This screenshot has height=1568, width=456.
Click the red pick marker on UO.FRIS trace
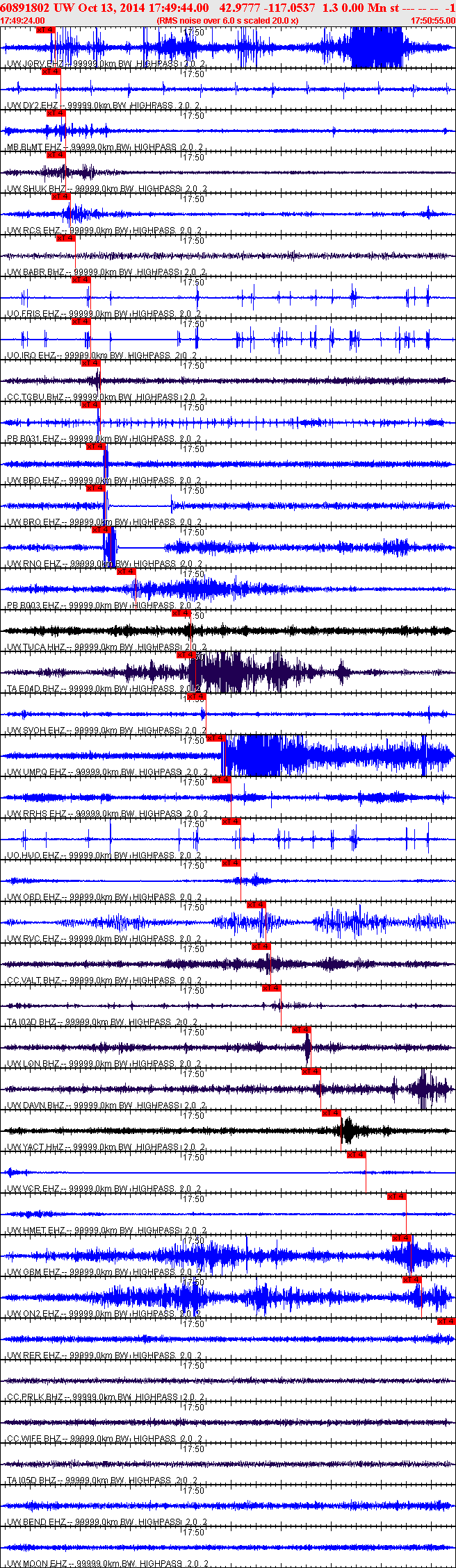tap(81, 280)
